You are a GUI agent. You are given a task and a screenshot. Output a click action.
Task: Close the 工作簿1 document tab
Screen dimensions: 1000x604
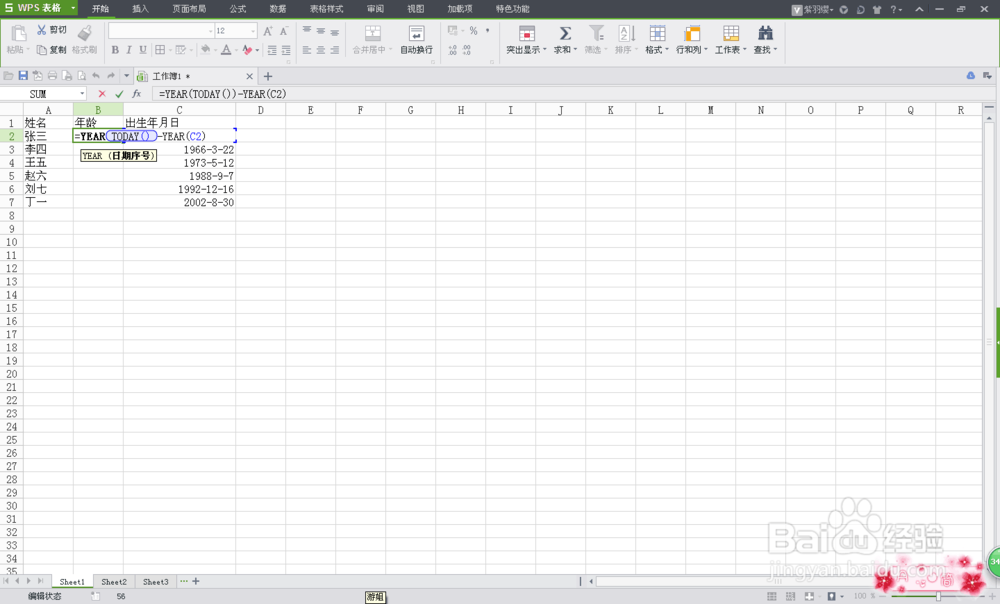(249, 76)
